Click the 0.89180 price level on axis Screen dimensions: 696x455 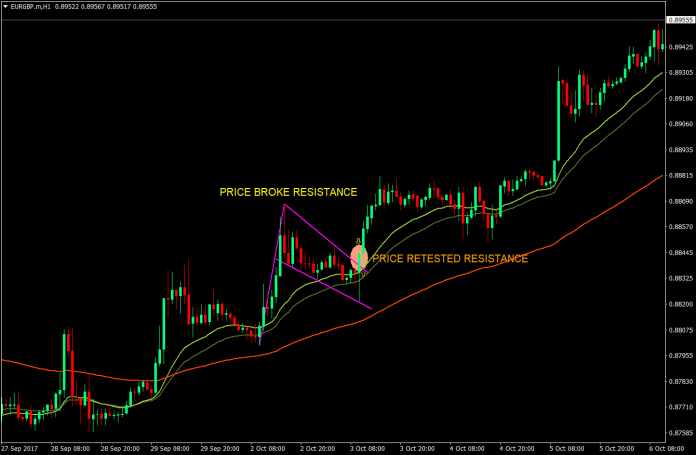click(681, 99)
